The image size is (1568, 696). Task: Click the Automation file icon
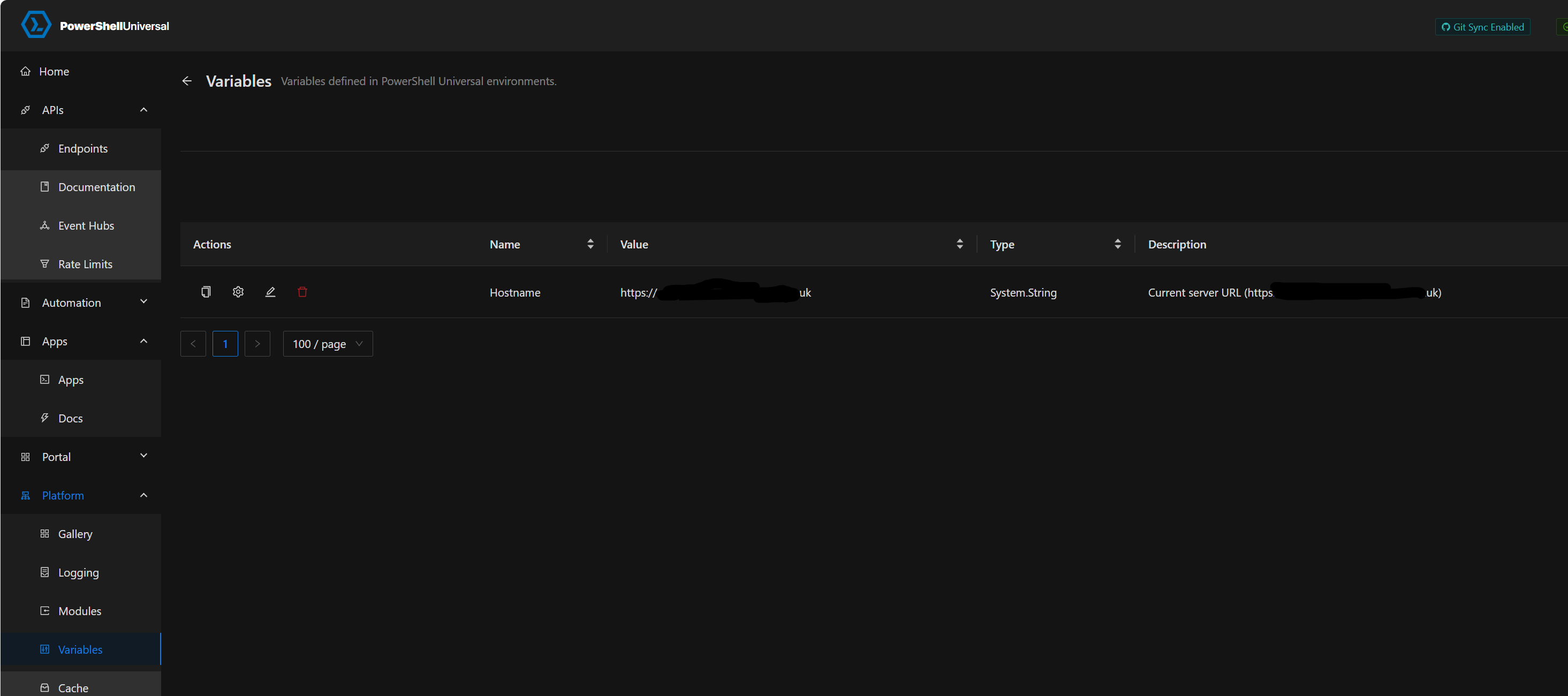[25, 302]
